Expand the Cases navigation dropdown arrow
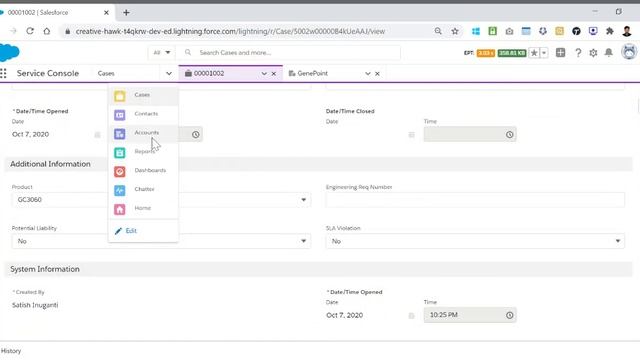Image resolution: width=640 pixels, height=360 pixels. pos(169,73)
